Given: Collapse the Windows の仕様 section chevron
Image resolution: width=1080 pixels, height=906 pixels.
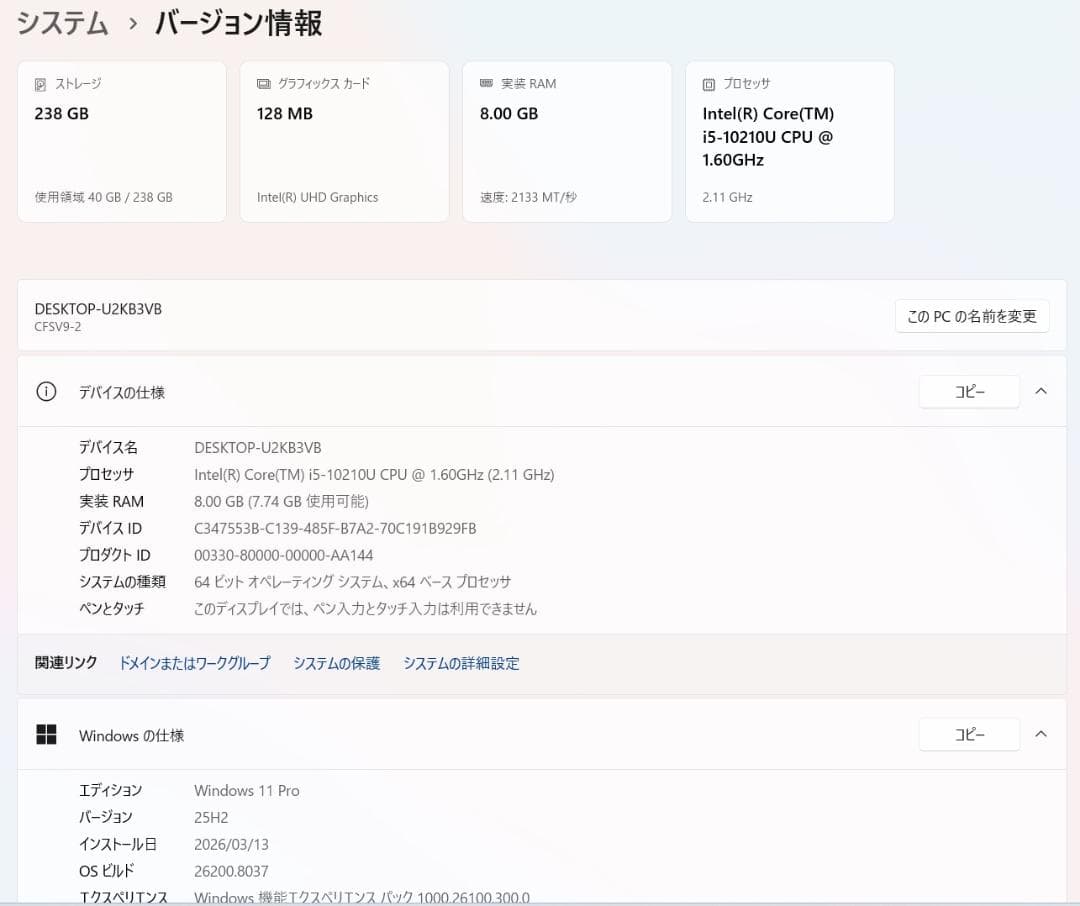Looking at the screenshot, I should point(1041,734).
